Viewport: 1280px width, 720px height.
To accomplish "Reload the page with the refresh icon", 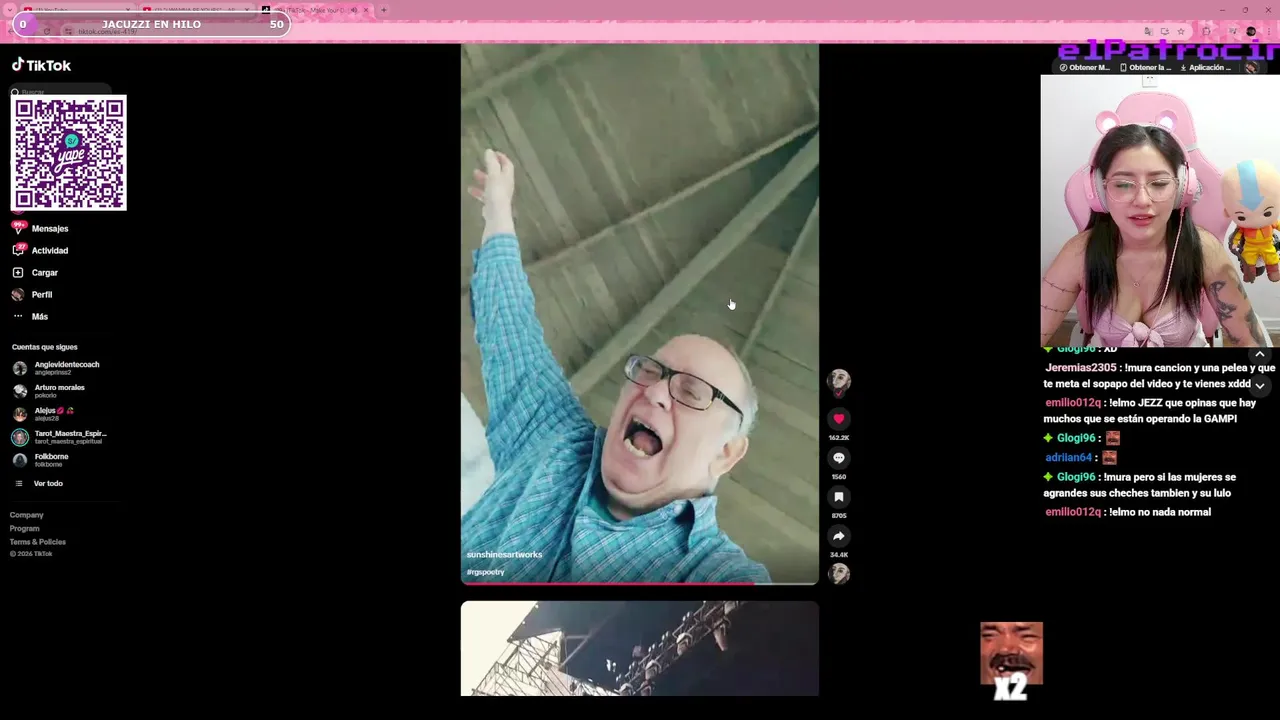I will click(46, 31).
